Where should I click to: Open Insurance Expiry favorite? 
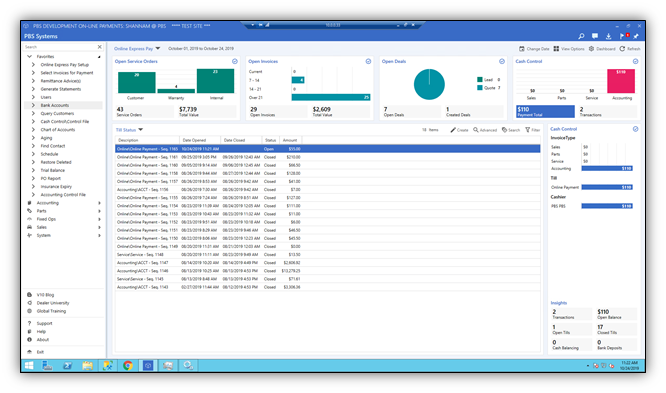coord(56,187)
